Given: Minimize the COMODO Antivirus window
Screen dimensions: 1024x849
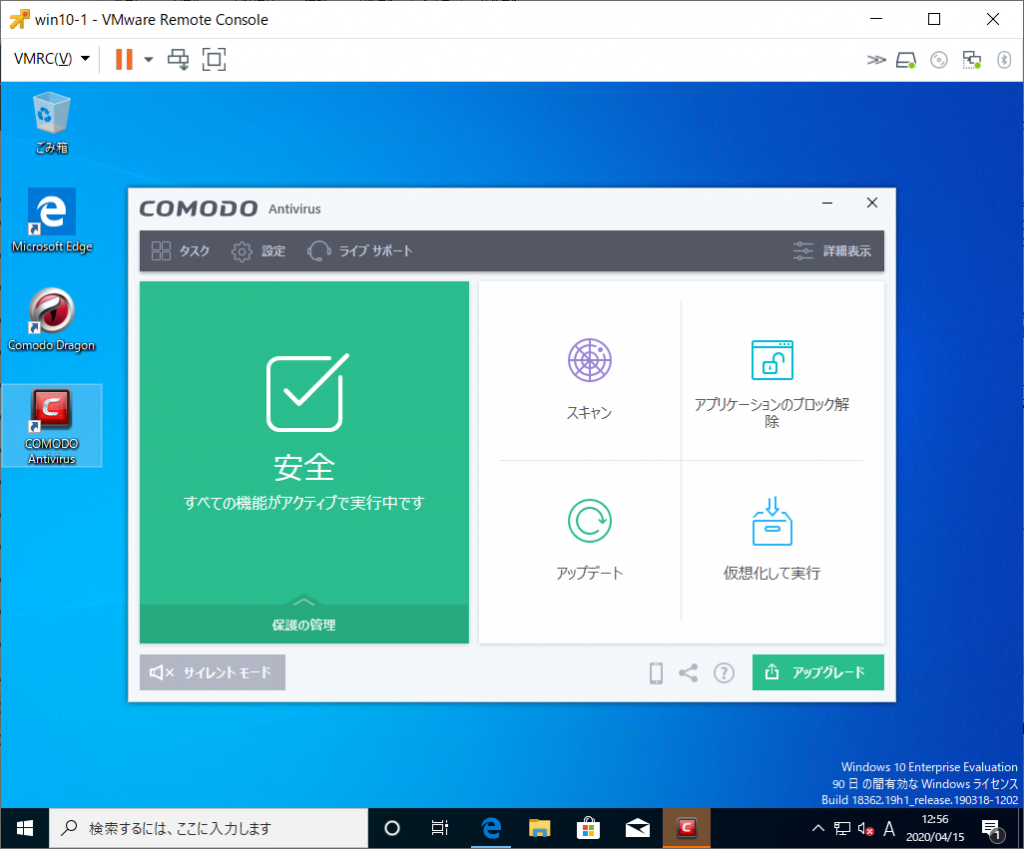Looking at the screenshot, I should [x=827, y=203].
